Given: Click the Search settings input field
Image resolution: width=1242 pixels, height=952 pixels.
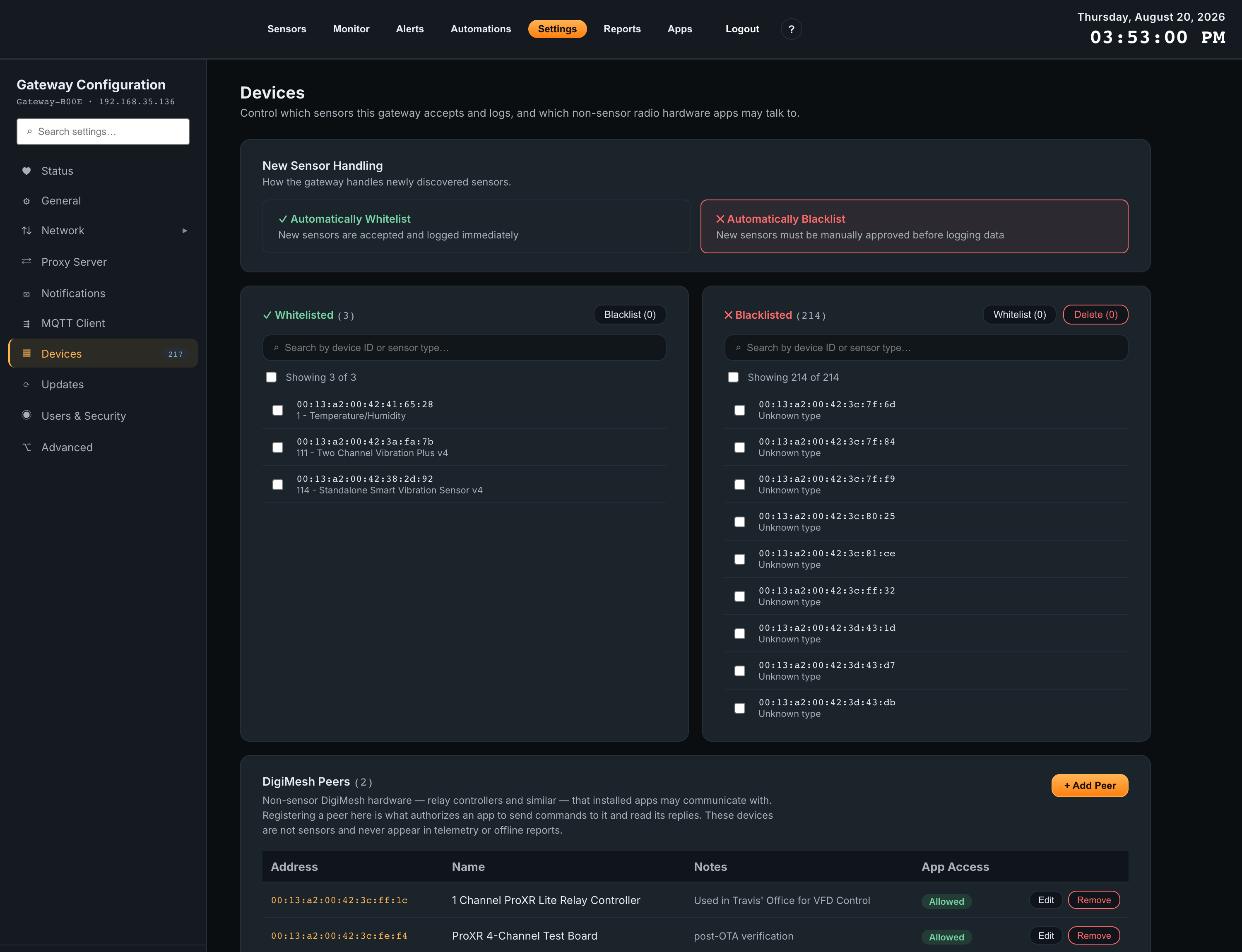Looking at the screenshot, I should point(103,132).
